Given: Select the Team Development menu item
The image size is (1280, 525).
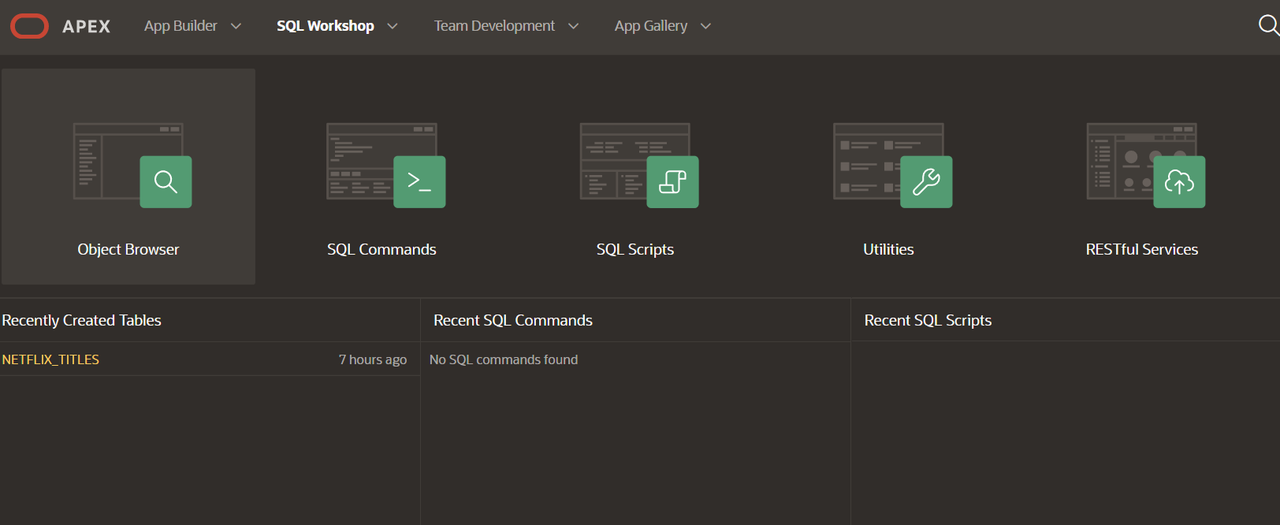Looking at the screenshot, I should 494,27.
